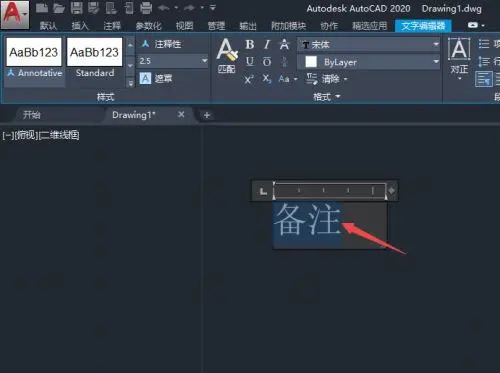Select the Standard text style thumbnail
Viewport: 500px width, 373px height.
[95, 57]
